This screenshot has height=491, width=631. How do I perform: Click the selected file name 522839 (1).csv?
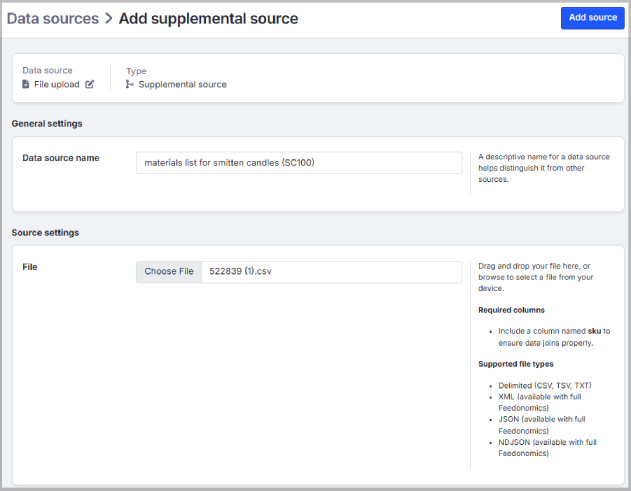[x=240, y=271]
